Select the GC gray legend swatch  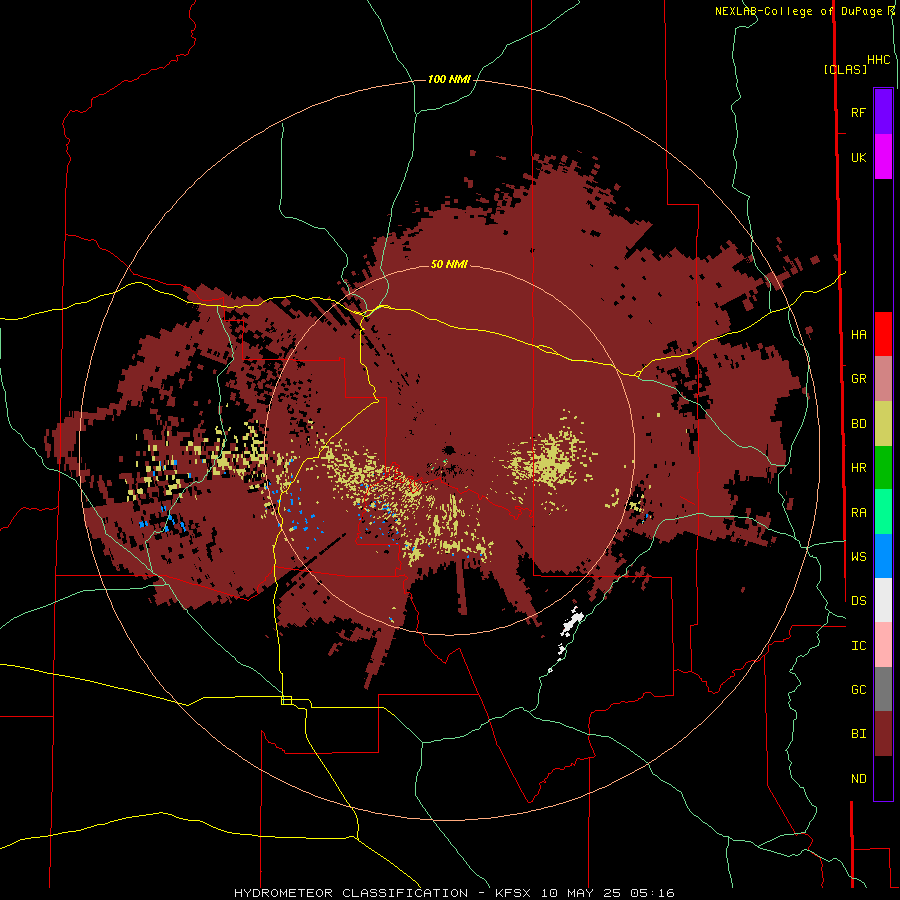pos(883,689)
